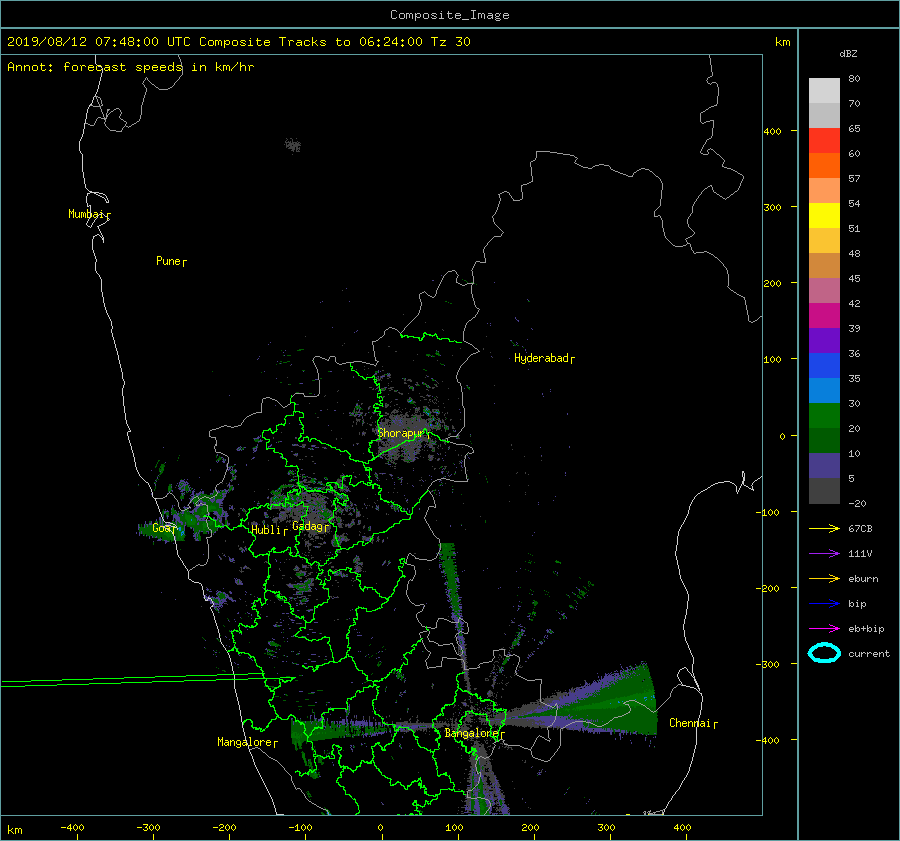
Task: Click the km unit label at top right
Action: 782,42
